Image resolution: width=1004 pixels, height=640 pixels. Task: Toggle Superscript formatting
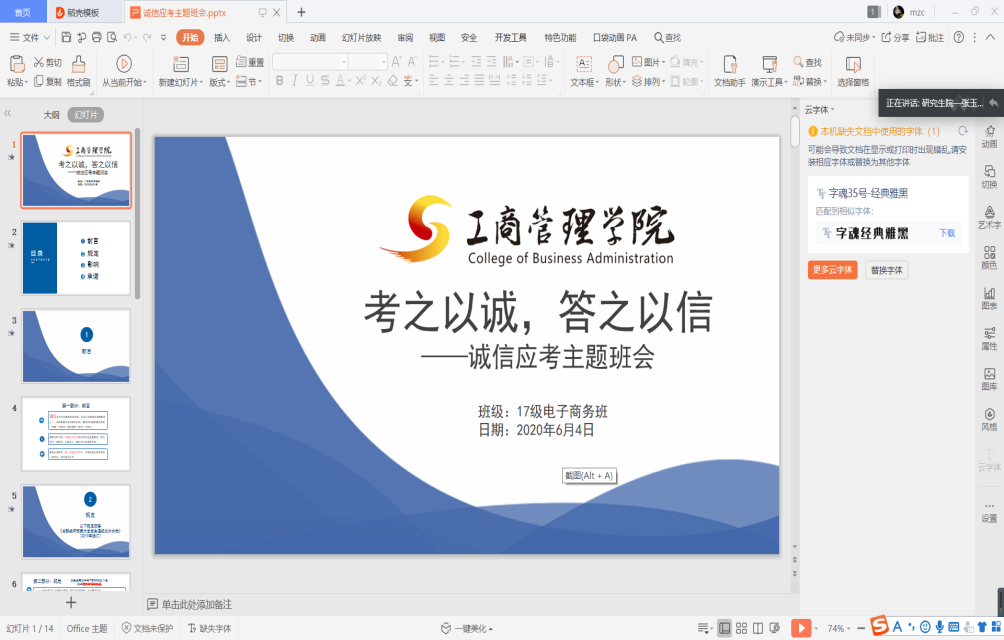pyautogui.click(x=360, y=81)
